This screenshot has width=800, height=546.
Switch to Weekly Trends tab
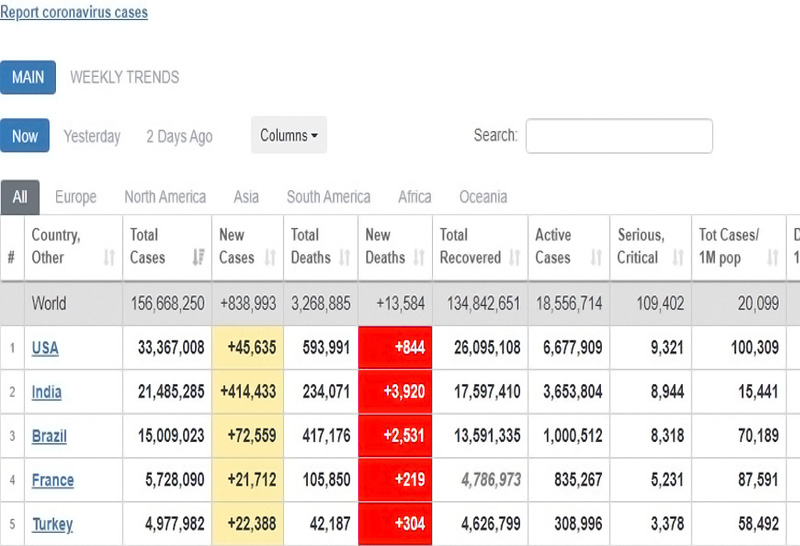tap(125, 77)
